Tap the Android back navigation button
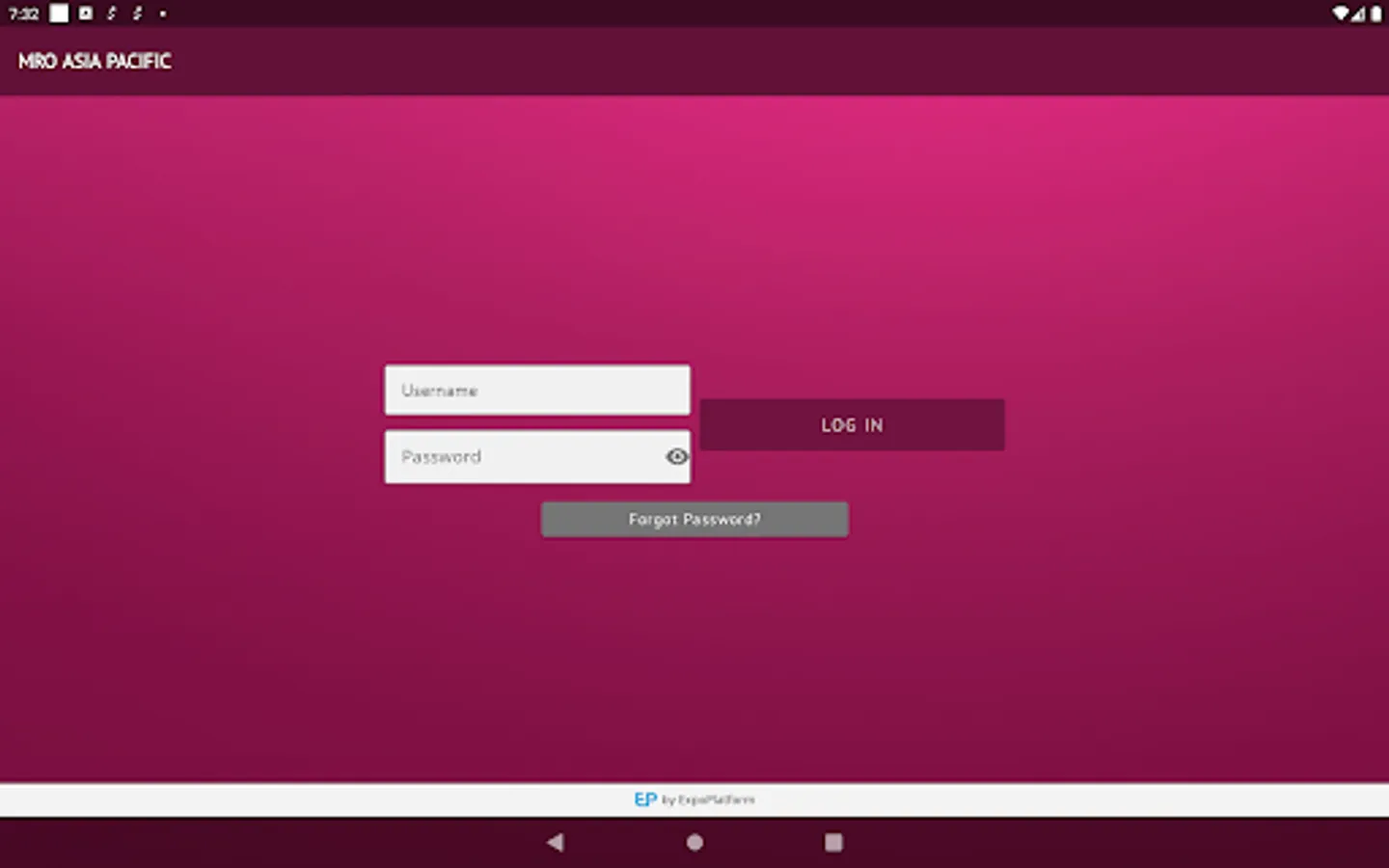 [x=555, y=842]
